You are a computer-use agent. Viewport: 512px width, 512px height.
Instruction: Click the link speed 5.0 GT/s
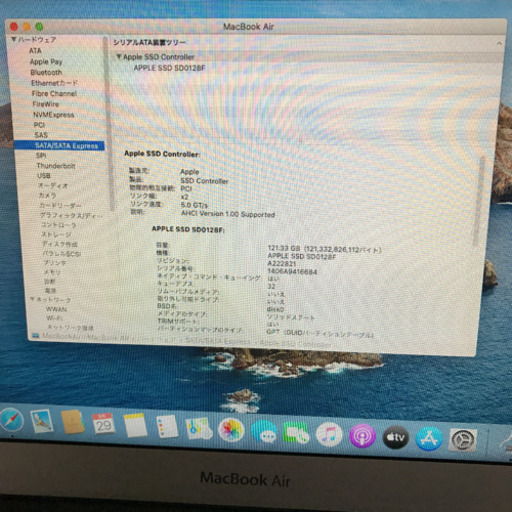pyautogui.click(x=194, y=205)
